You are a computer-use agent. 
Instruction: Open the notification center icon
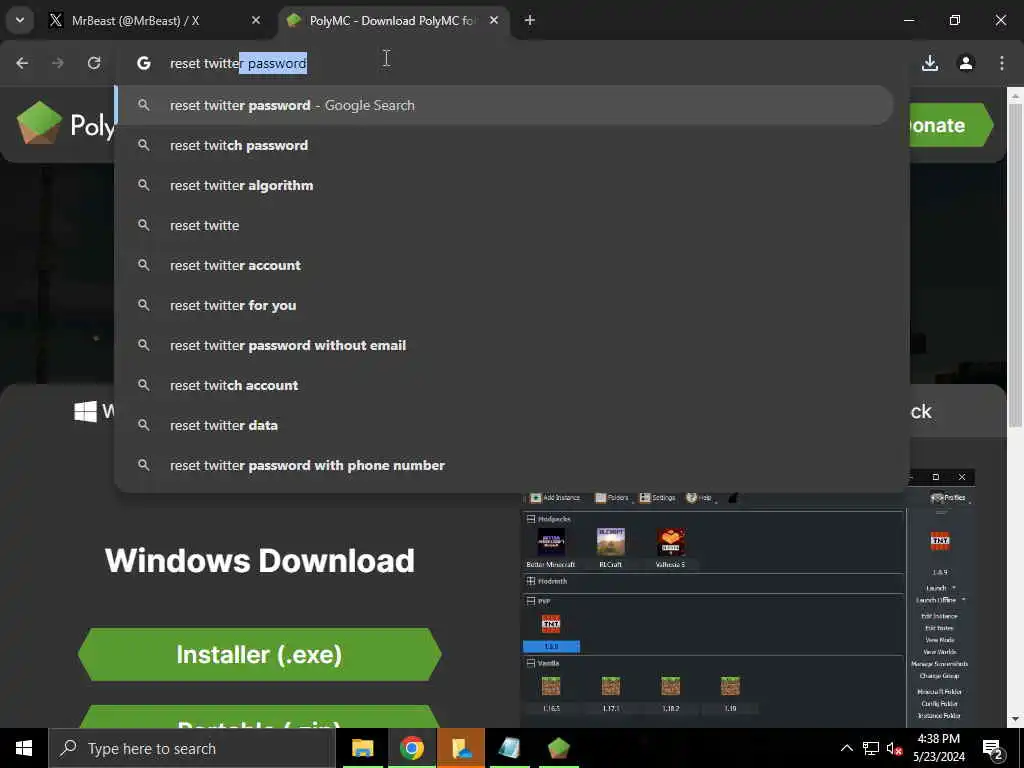point(993,748)
